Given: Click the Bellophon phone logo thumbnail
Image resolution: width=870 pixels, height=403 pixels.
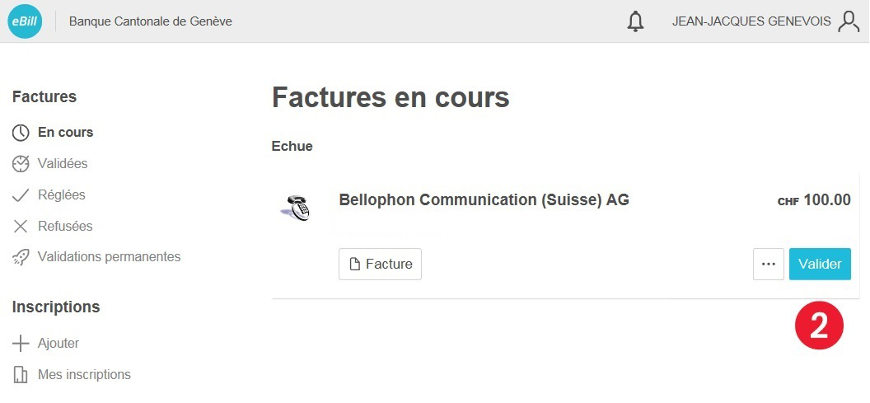Looking at the screenshot, I should click(297, 208).
